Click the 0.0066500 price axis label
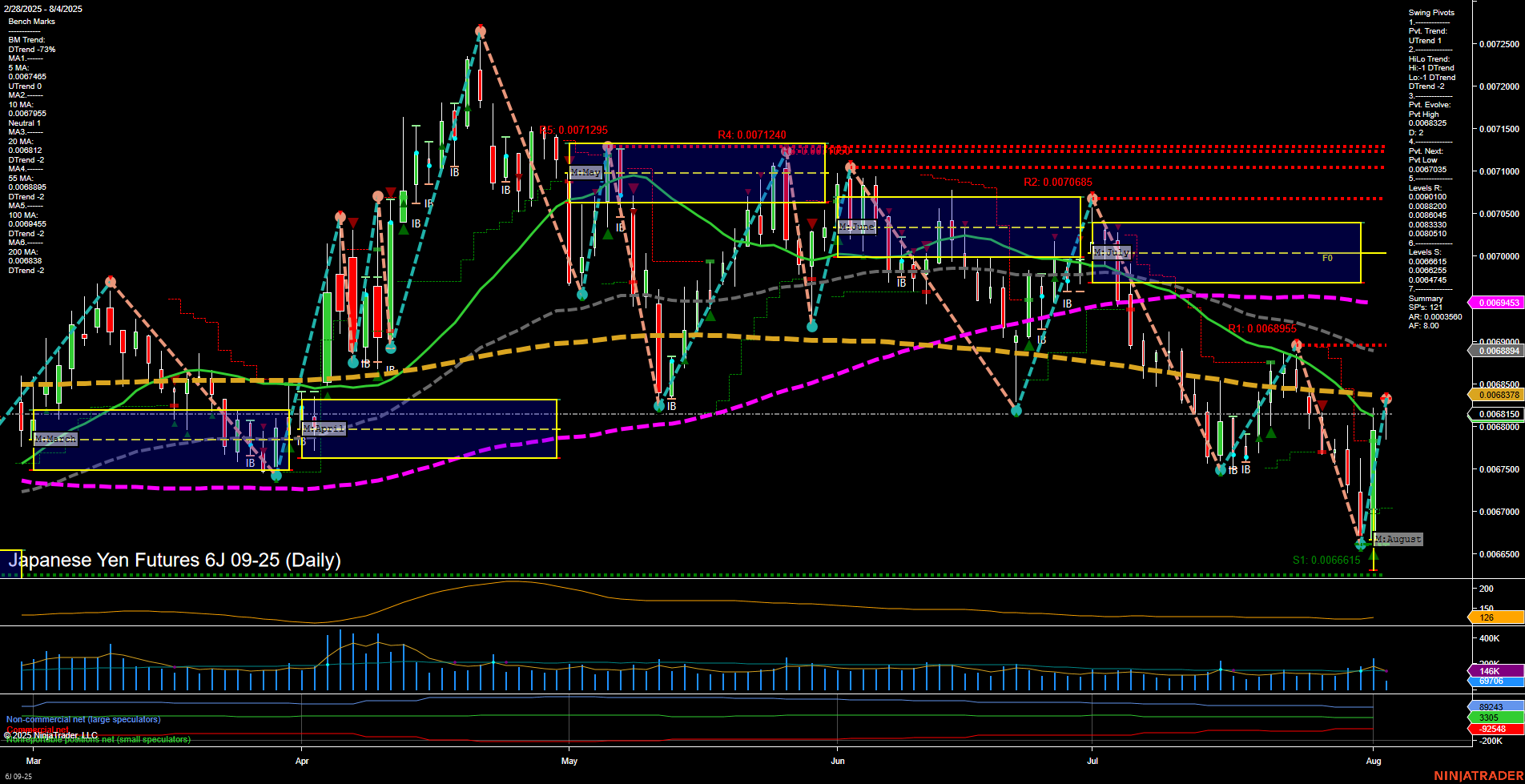This screenshot has height=784, width=1525. 1499,553
